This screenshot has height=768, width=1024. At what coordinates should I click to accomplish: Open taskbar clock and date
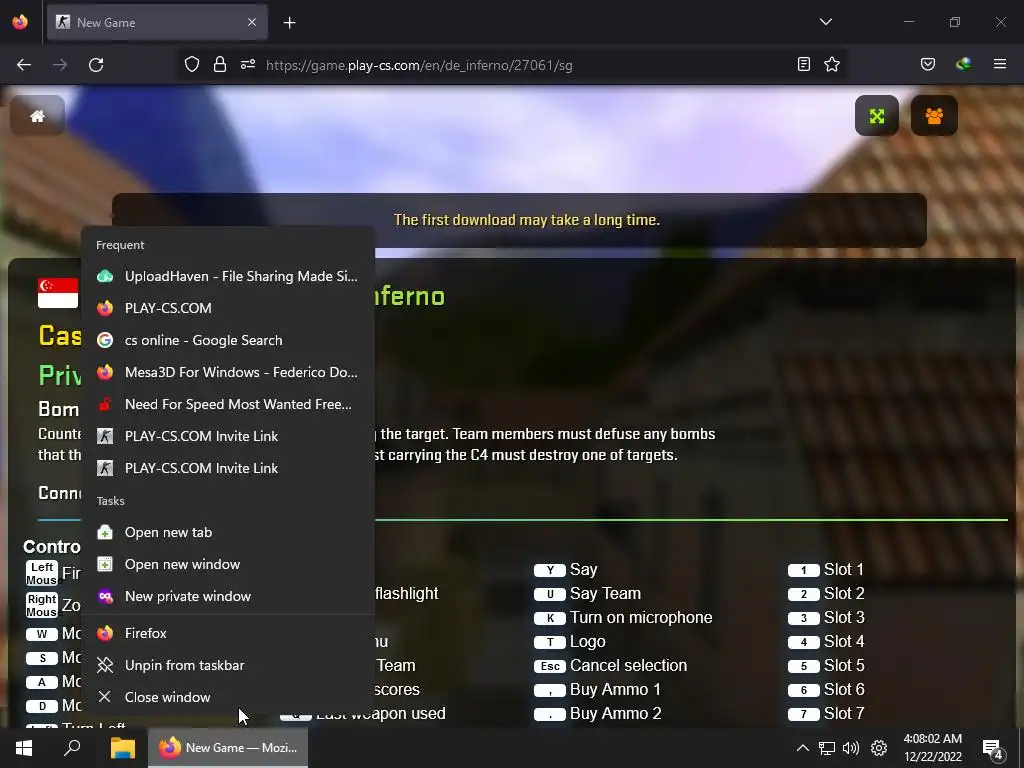933,748
